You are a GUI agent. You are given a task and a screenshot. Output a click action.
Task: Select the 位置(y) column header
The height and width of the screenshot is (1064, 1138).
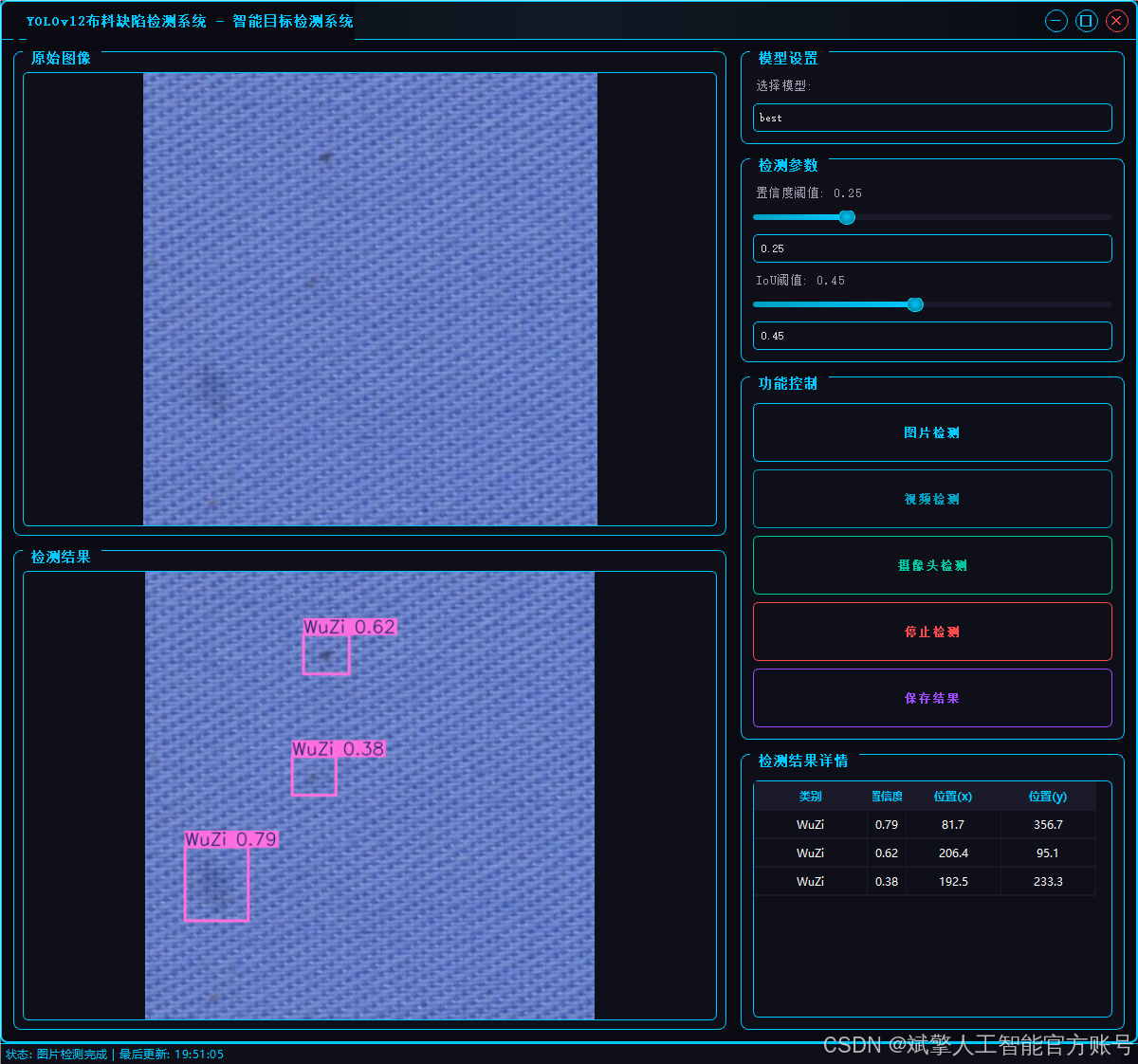pyautogui.click(x=1048, y=797)
